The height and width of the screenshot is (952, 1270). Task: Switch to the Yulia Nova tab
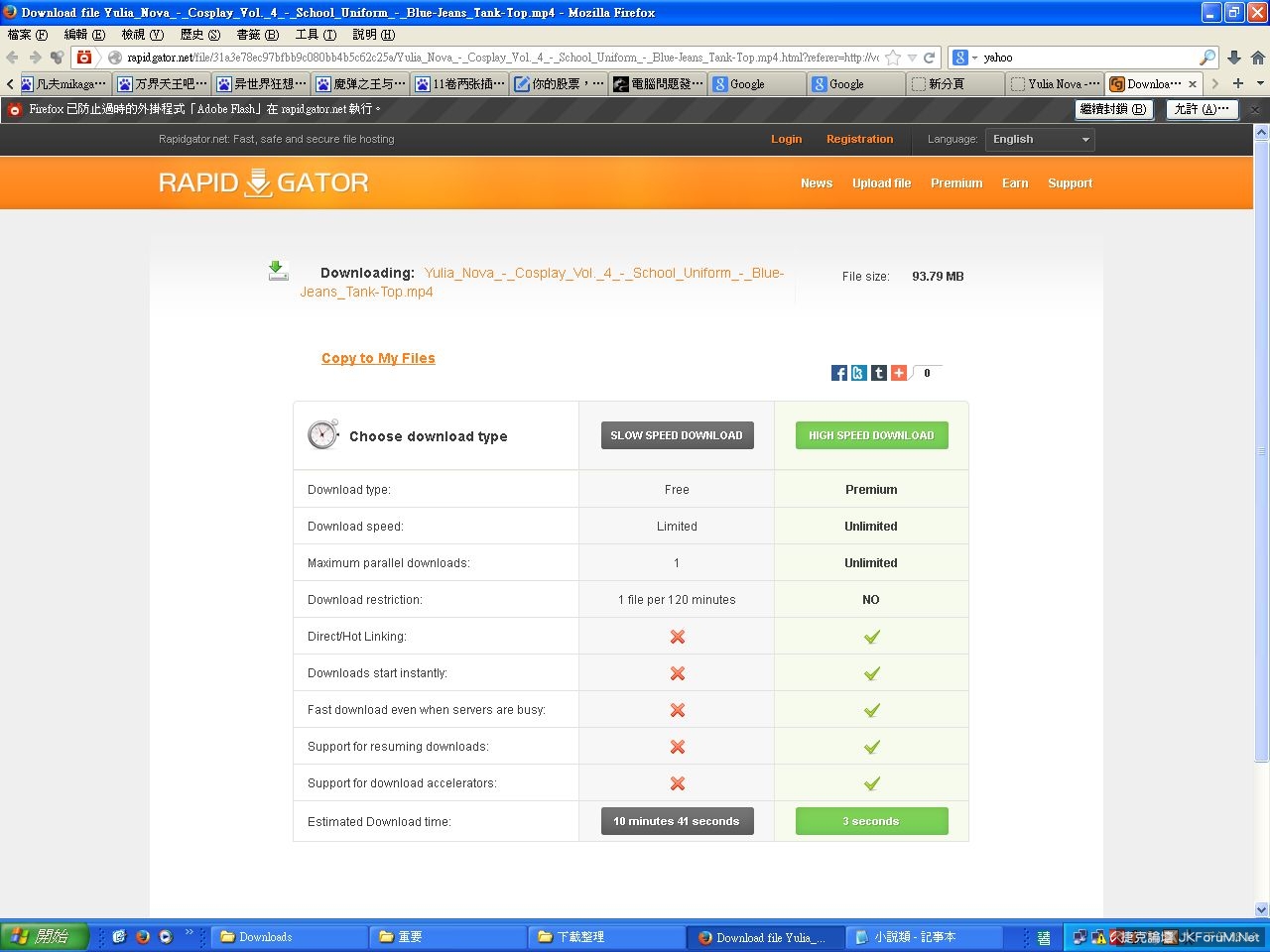click(x=1055, y=84)
